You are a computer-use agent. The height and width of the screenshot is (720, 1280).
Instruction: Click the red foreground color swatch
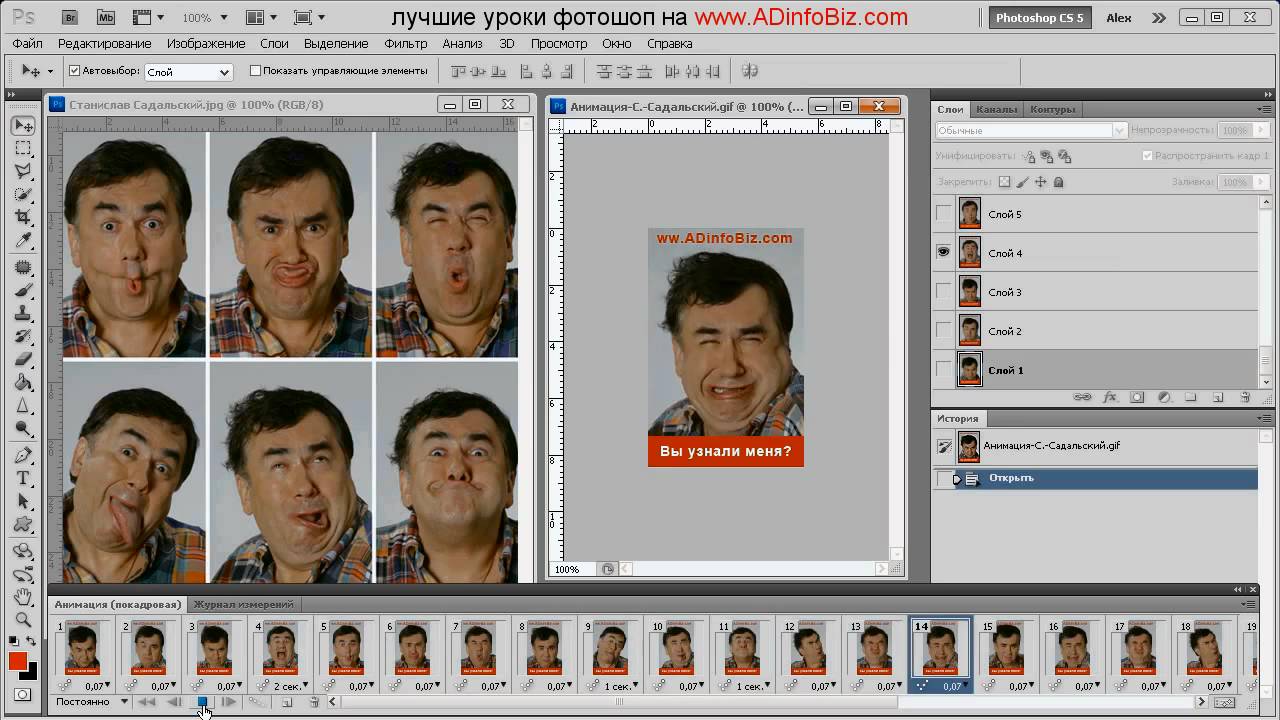[18, 661]
